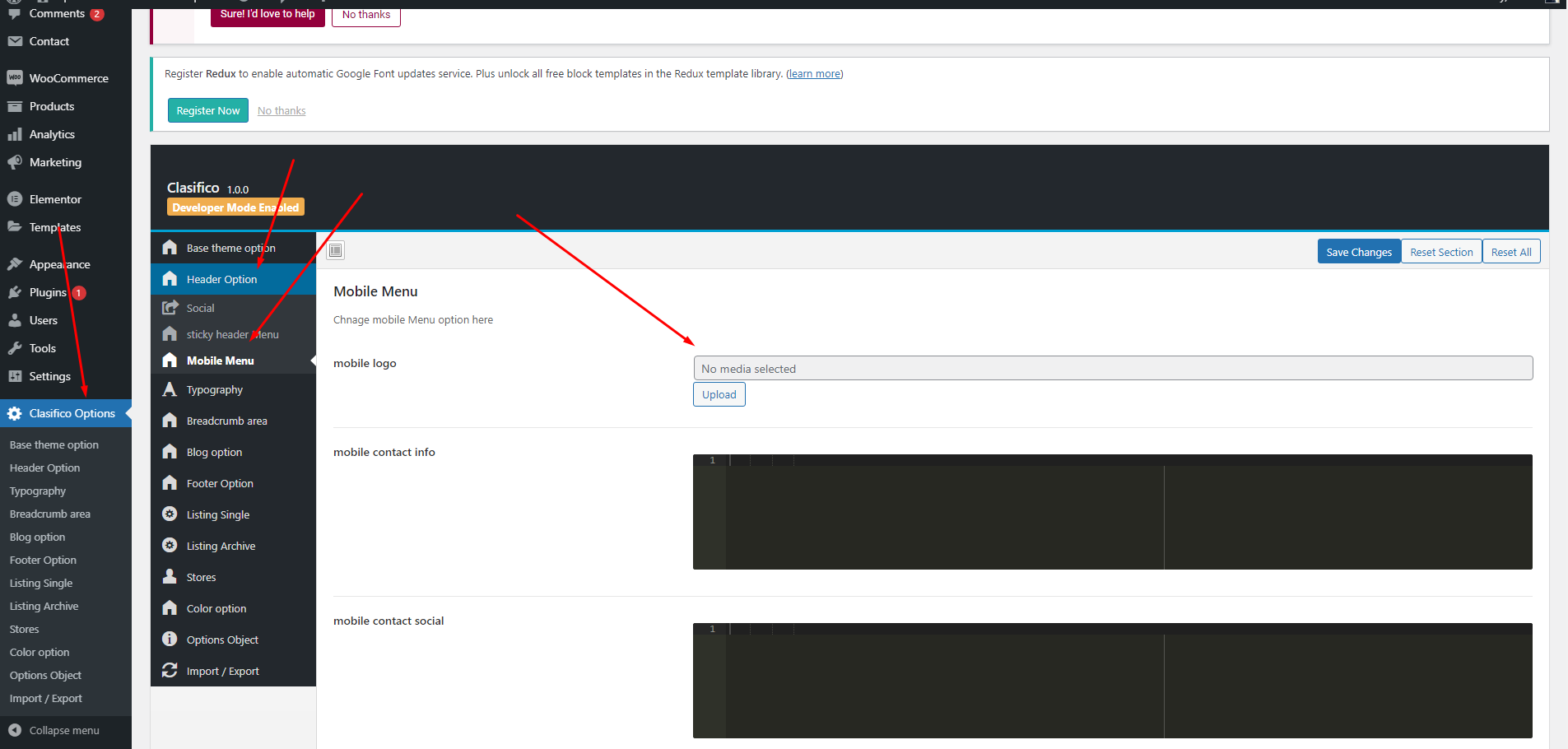The width and height of the screenshot is (1568, 749).
Task: Click the Elementor sidebar icon
Action: (x=15, y=199)
